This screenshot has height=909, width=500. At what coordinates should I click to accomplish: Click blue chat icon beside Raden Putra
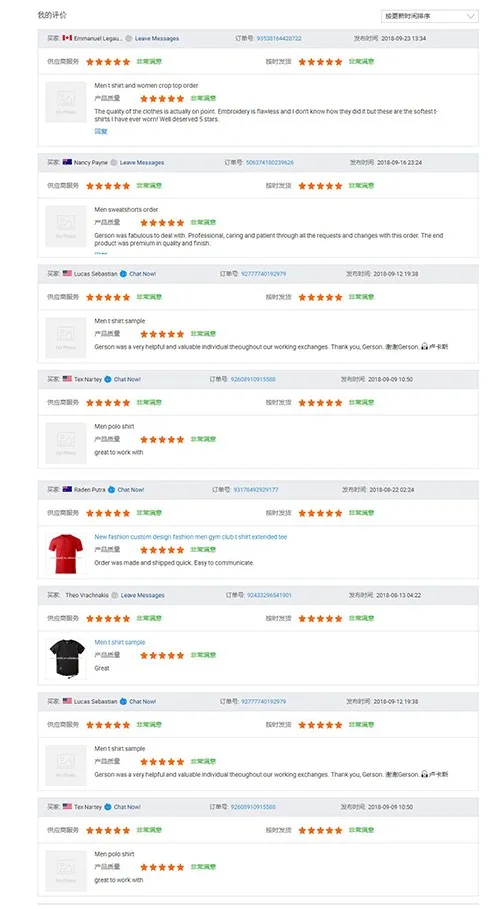tap(111, 489)
